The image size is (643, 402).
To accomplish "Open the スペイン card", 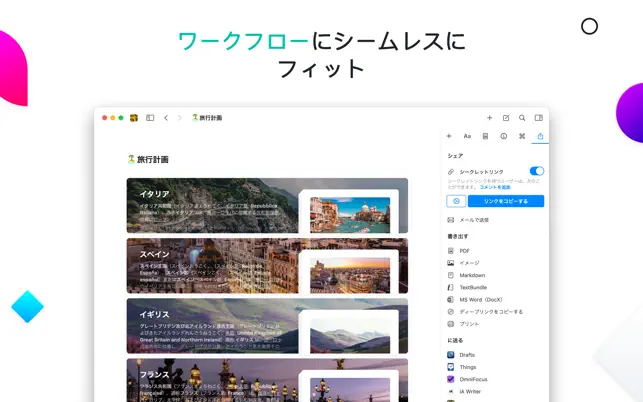I will 267,266.
